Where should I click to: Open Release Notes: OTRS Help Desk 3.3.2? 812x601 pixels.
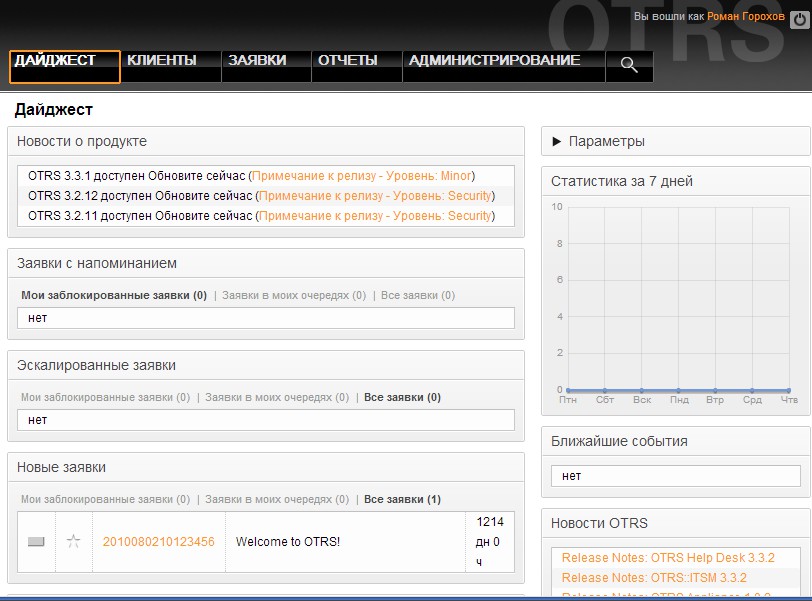(668, 558)
